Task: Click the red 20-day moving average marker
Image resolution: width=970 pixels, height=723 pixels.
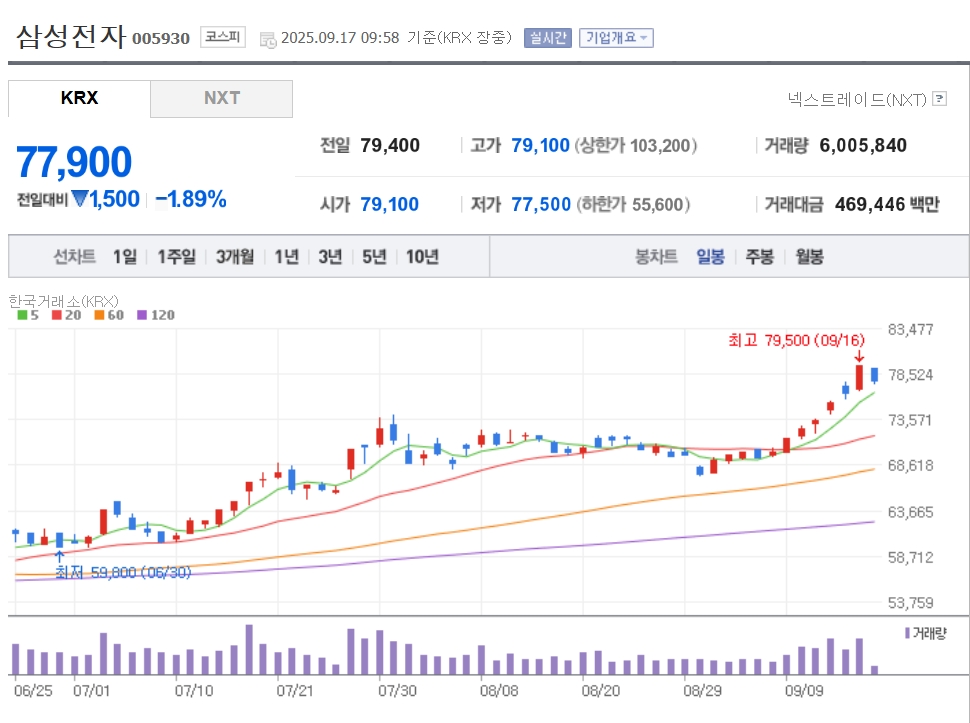Action: pyautogui.click(x=57, y=315)
